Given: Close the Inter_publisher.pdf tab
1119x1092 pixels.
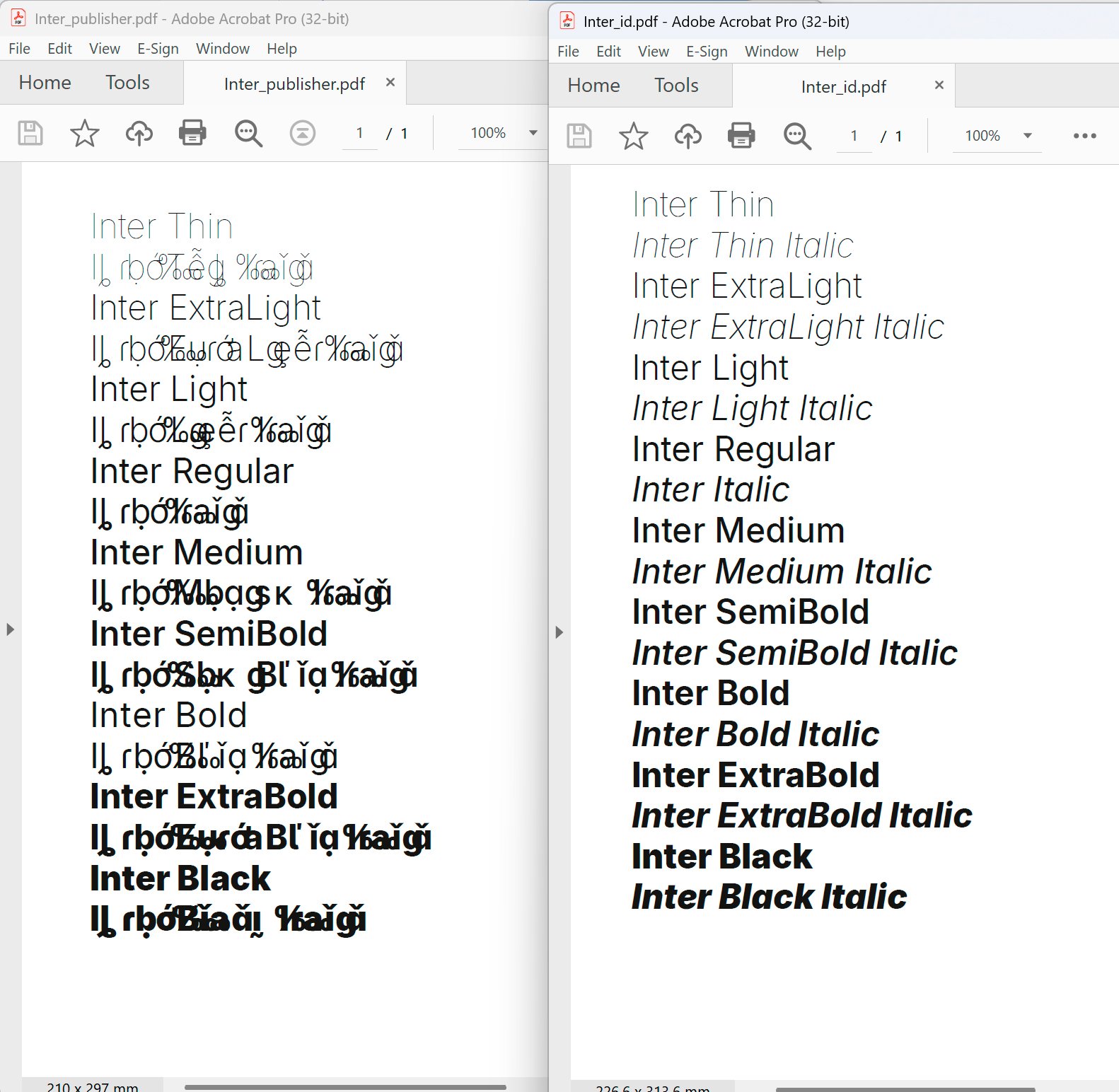Looking at the screenshot, I should click(x=390, y=82).
